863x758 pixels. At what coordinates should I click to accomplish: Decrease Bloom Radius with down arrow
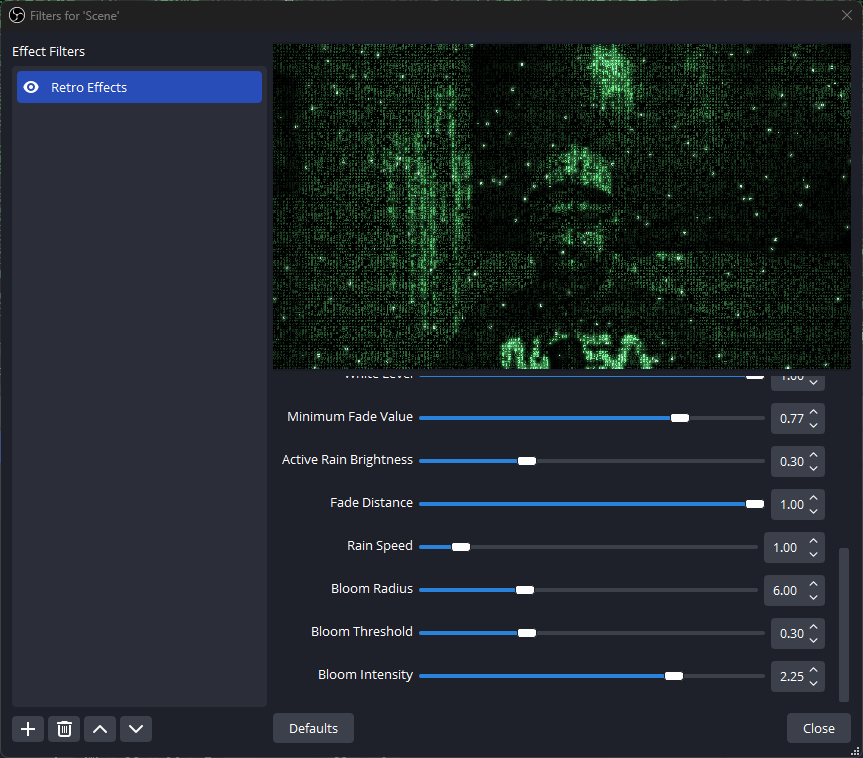pyautogui.click(x=813, y=597)
